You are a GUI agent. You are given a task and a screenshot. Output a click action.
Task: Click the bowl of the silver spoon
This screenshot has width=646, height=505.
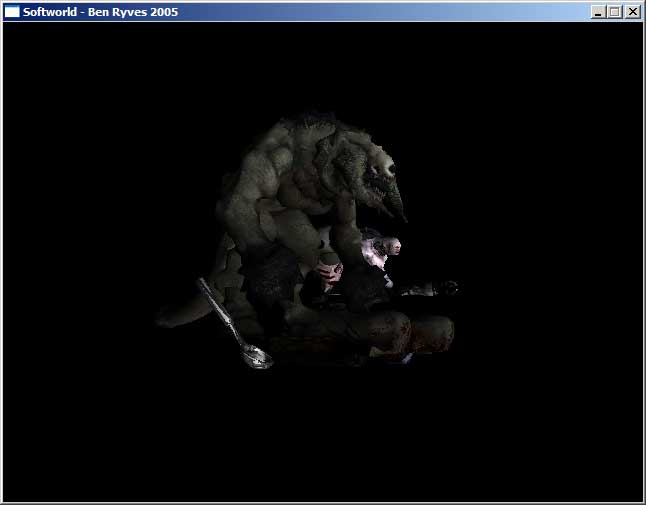(256, 356)
